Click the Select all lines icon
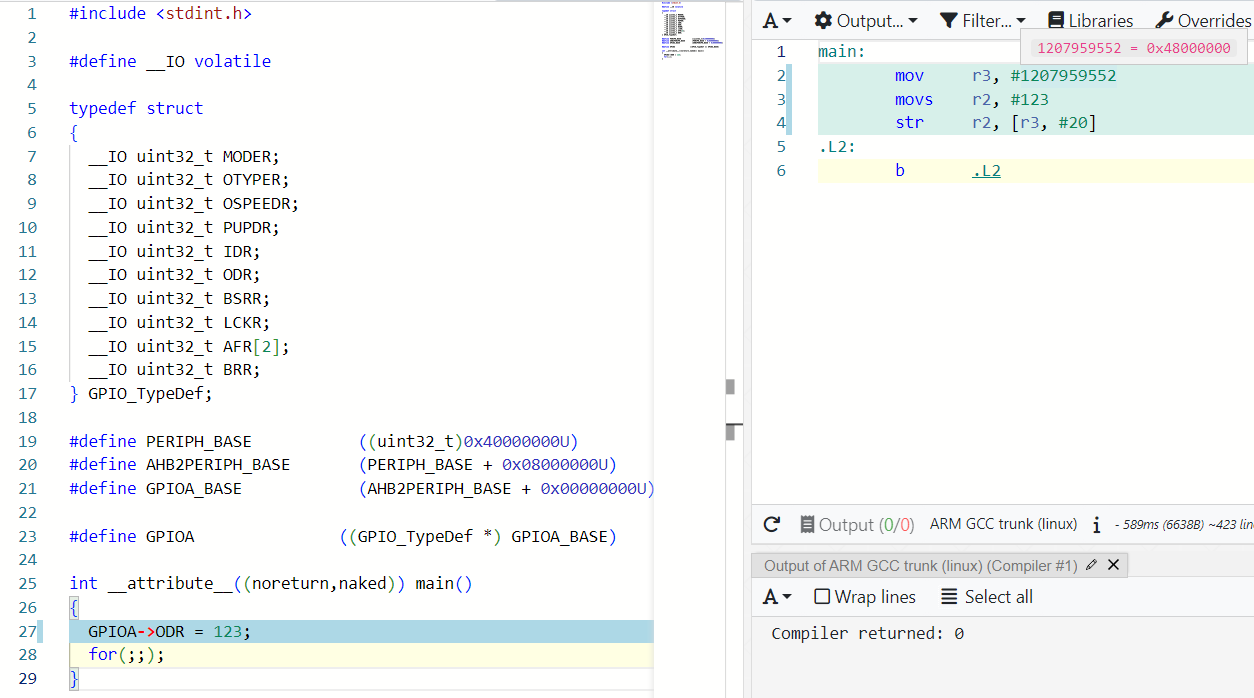This screenshot has width=1254, height=698. pyautogui.click(x=949, y=597)
